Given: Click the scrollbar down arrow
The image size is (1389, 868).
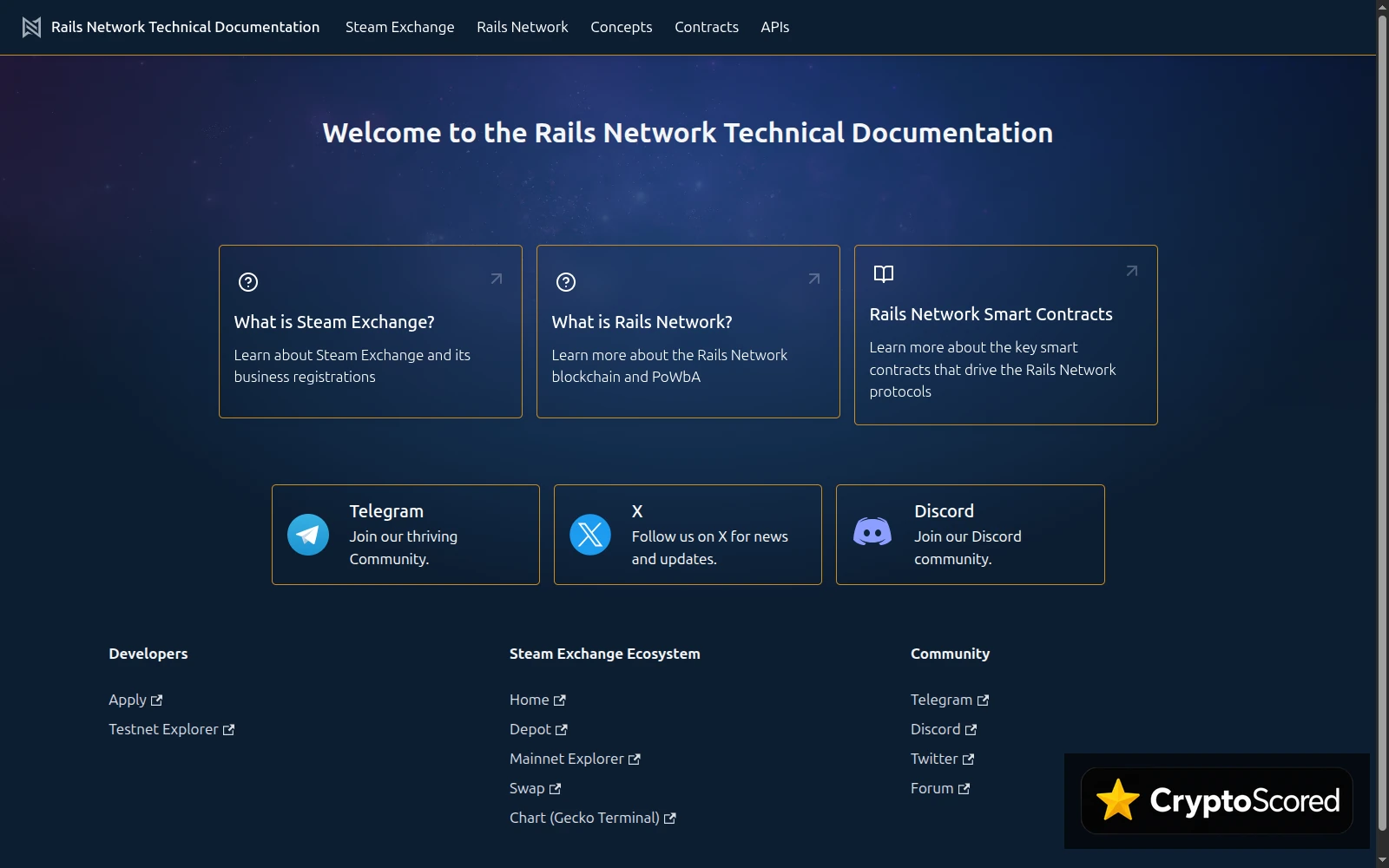Looking at the screenshot, I should point(1382,861).
